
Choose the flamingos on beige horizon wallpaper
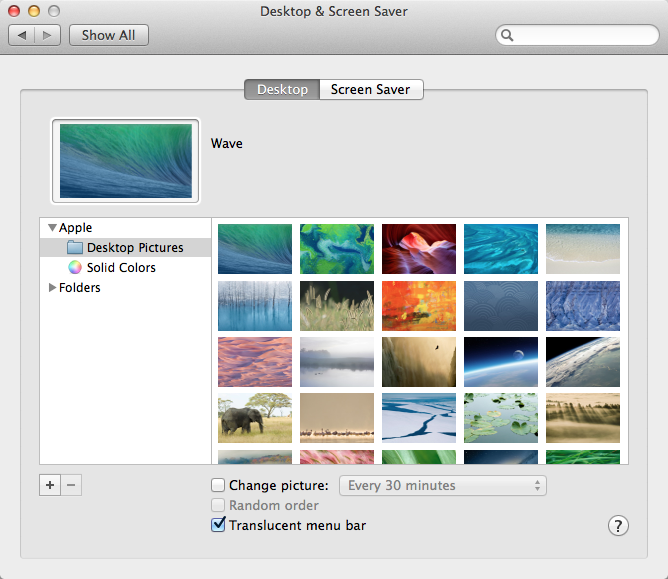click(337, 418)
